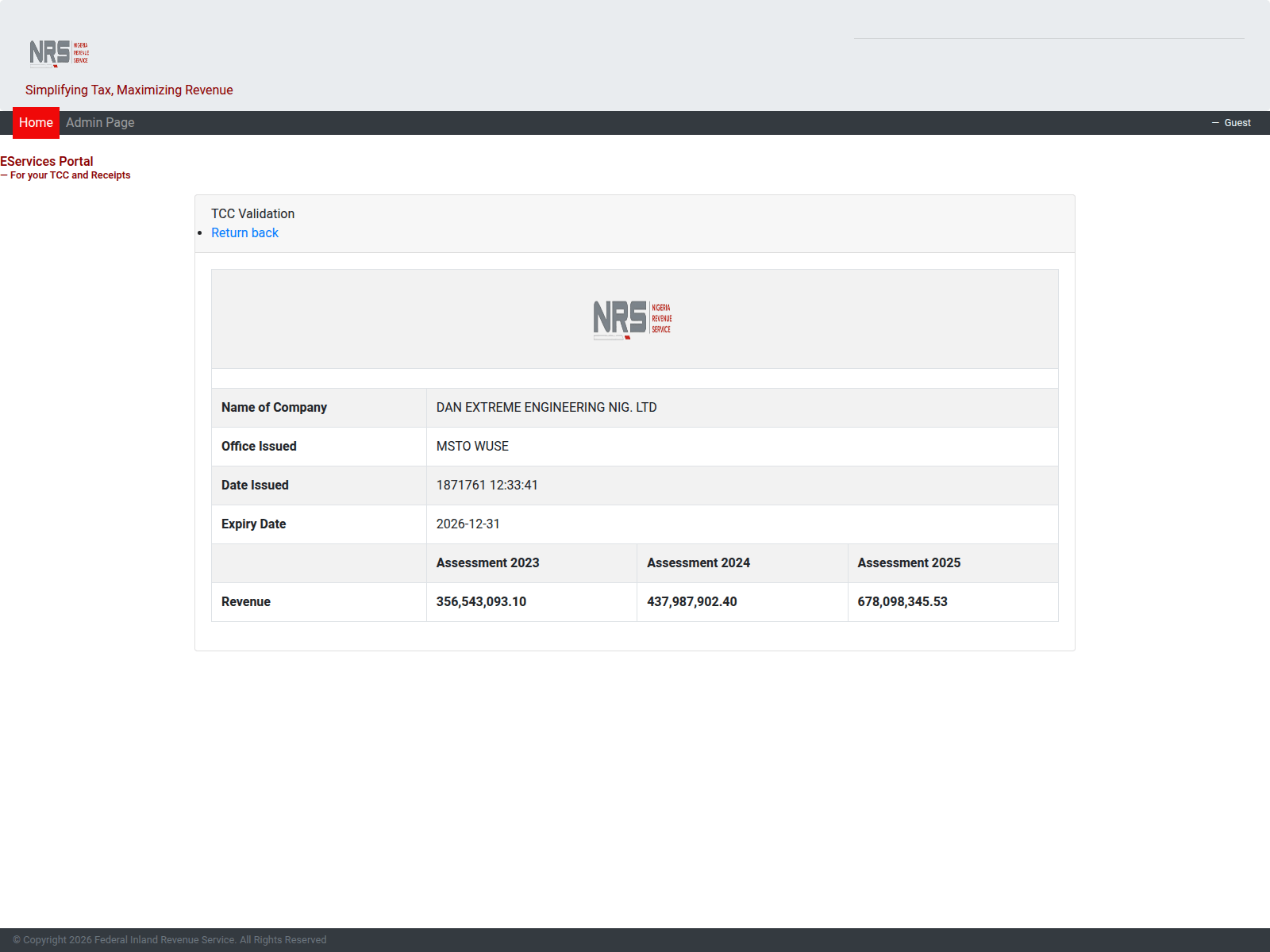Select the expiry date 2026-12-31
Screen dimensions: 1270x952
468,524
